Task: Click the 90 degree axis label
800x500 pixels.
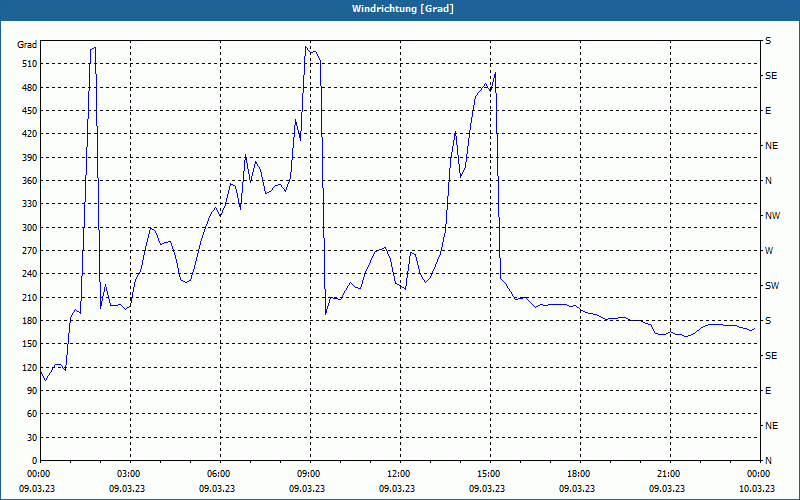Action: pos(32,391)
